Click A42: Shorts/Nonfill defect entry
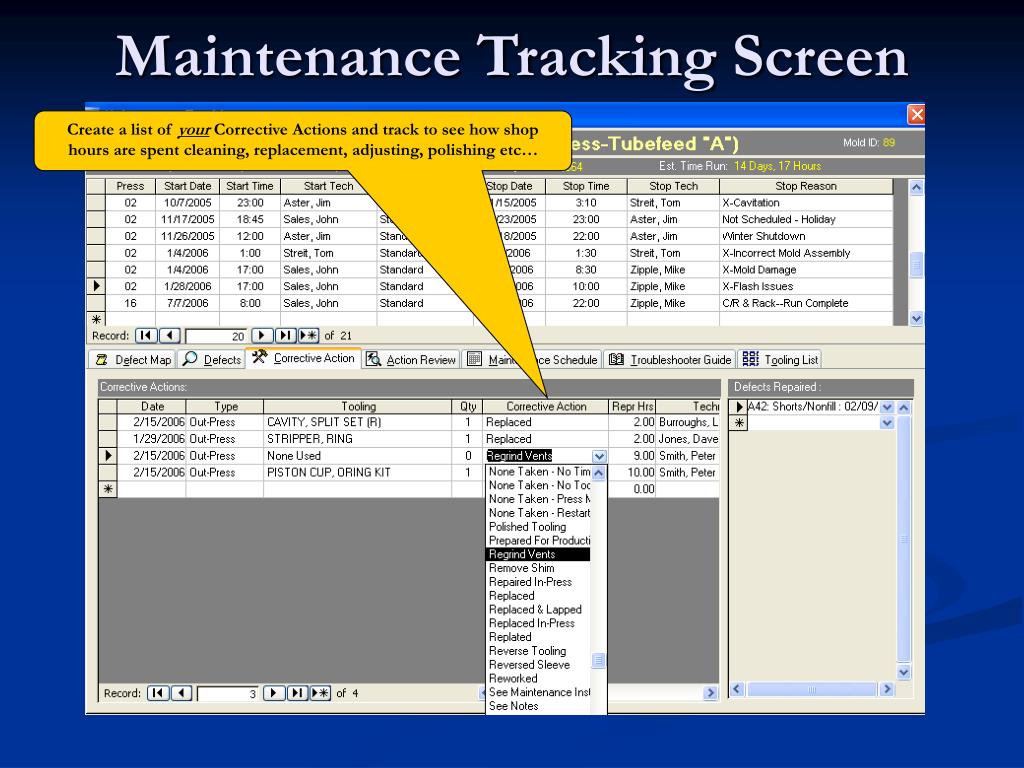 pos(813,407)
